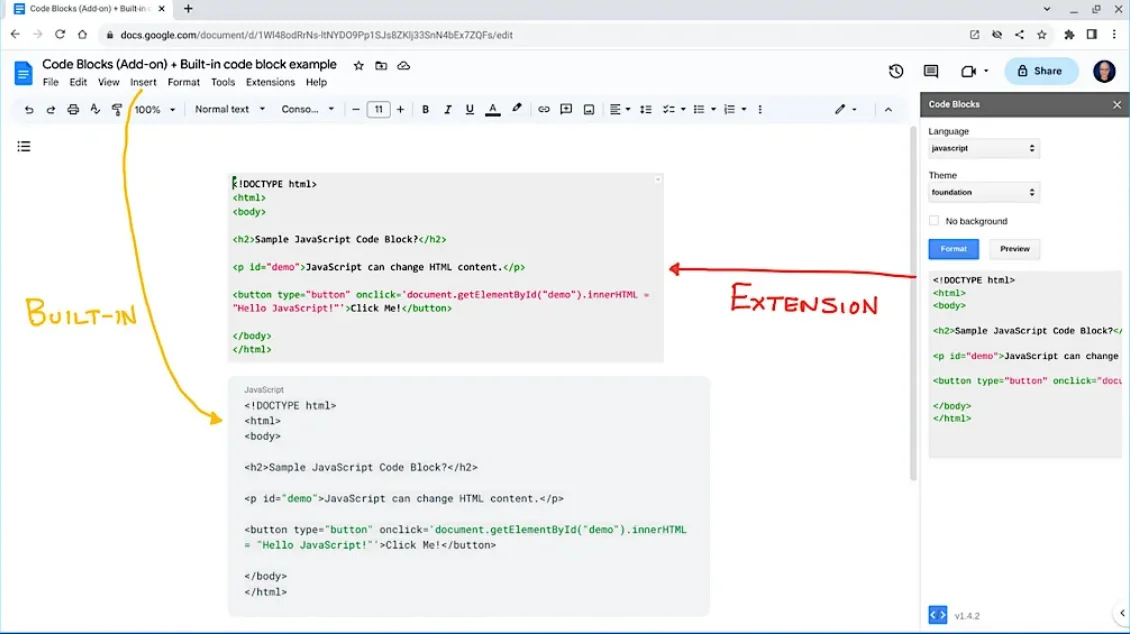
Task: Toggle Underline formatting
Action: coord(470,110)
